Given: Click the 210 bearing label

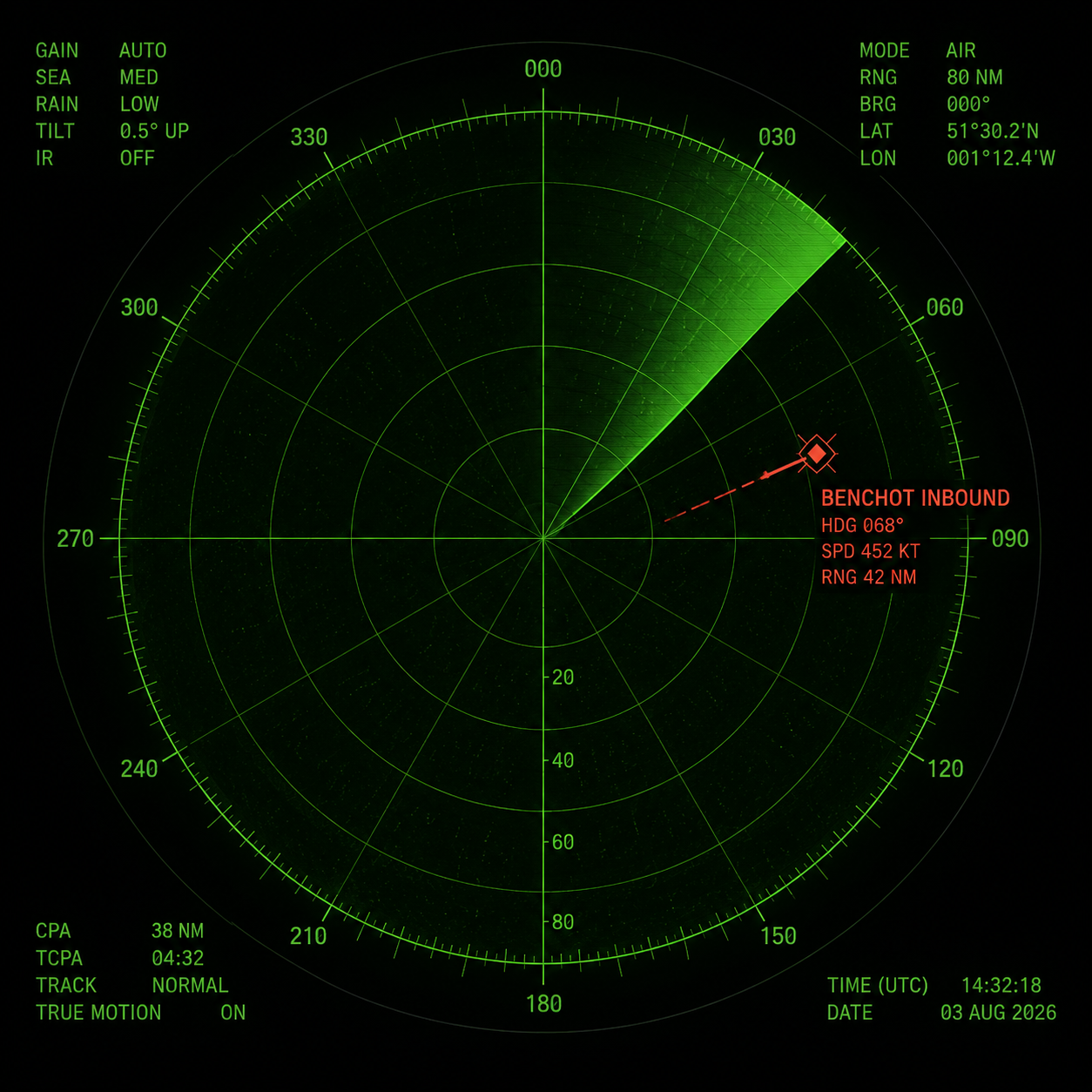Looking at the screenshot, I should (308, 936).
